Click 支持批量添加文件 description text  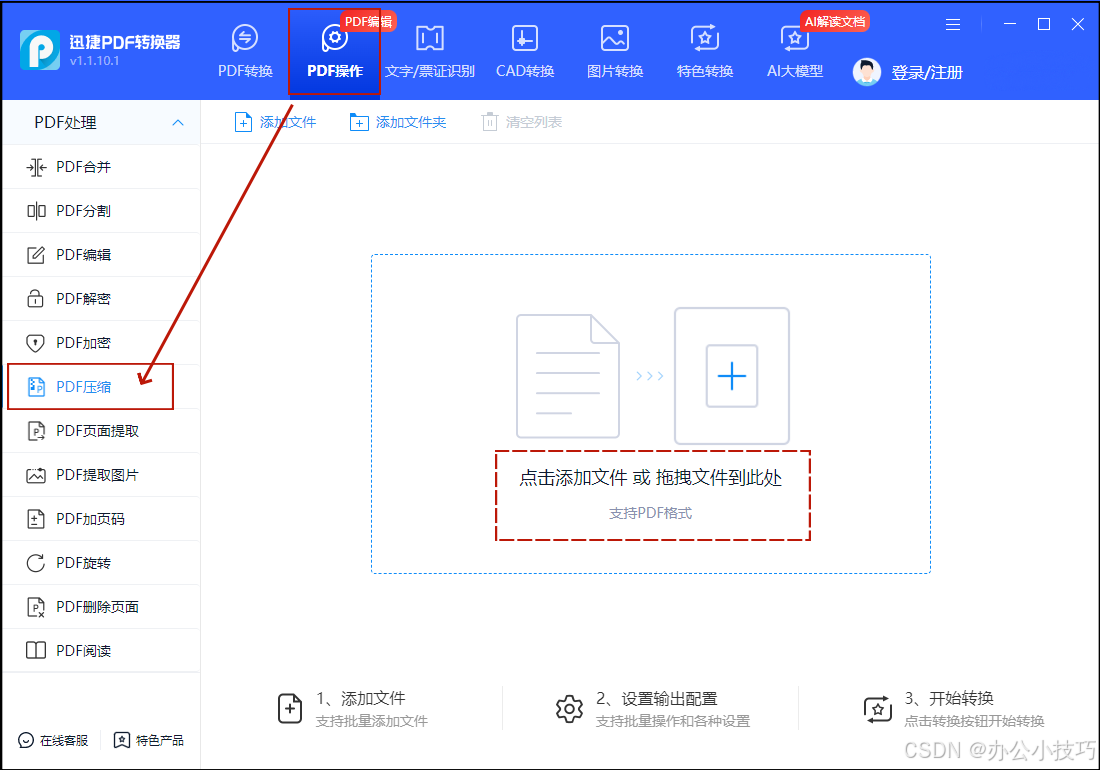(372, 721)
